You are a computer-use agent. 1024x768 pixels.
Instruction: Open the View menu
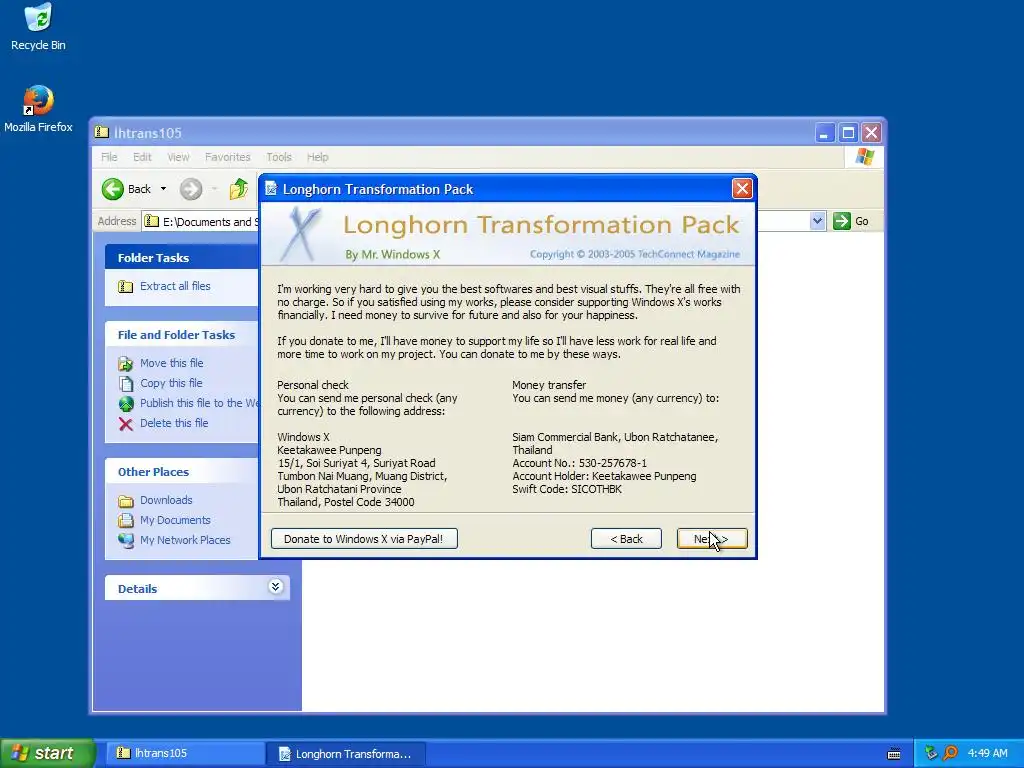(178, 157)
